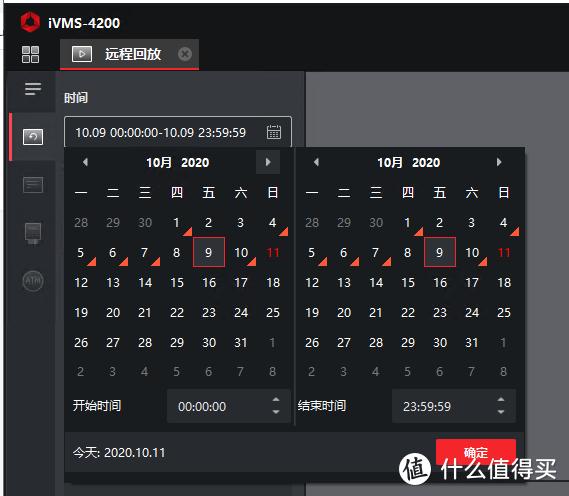Select the playback icon in the sidebar
This screenshot has height=496, width=569.
tap(33, 137)
